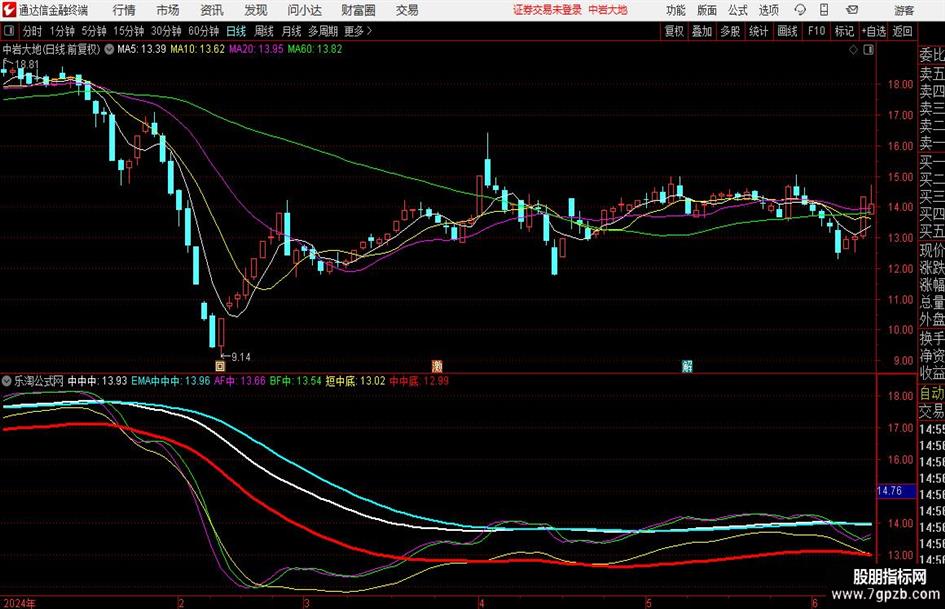Click the 返回 back button
Viewport: 945px width, 609px height.
click(902, 31)
